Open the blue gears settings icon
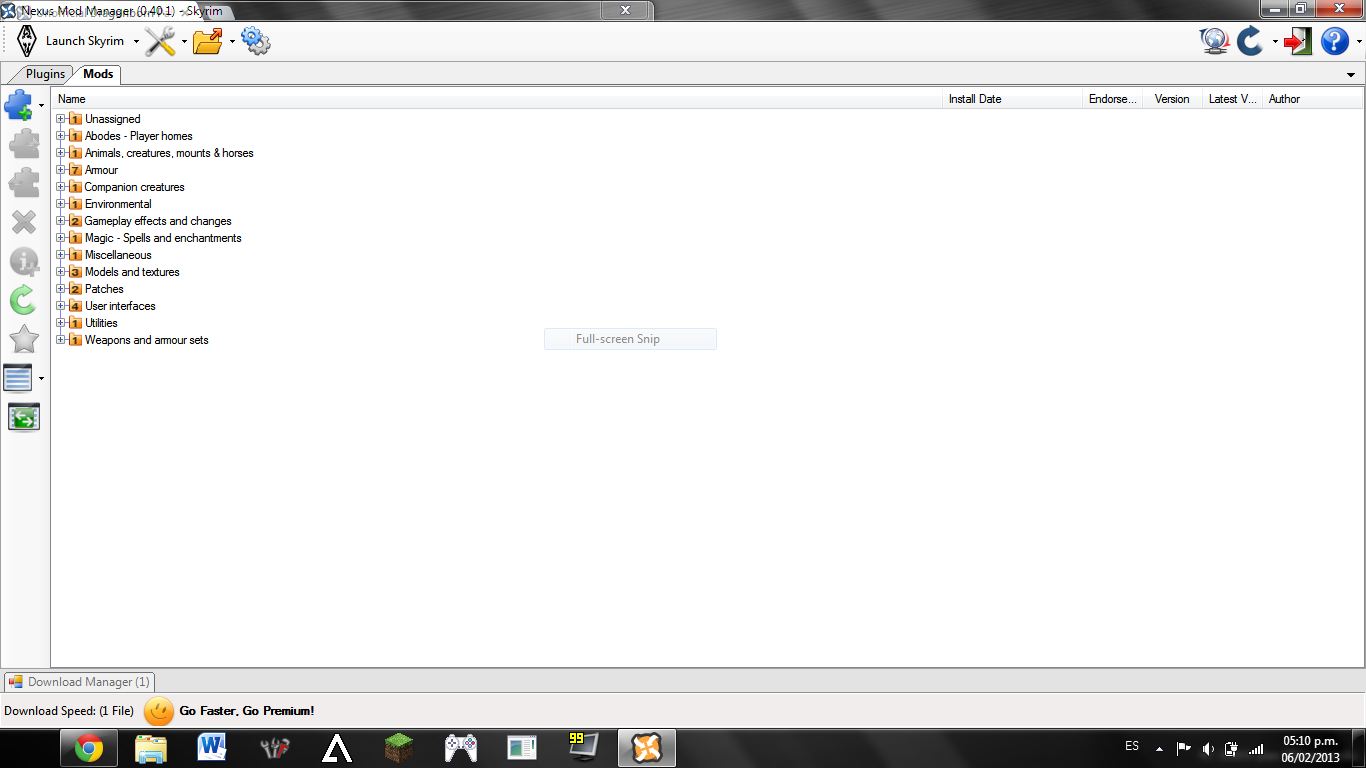 click(256, 41)
